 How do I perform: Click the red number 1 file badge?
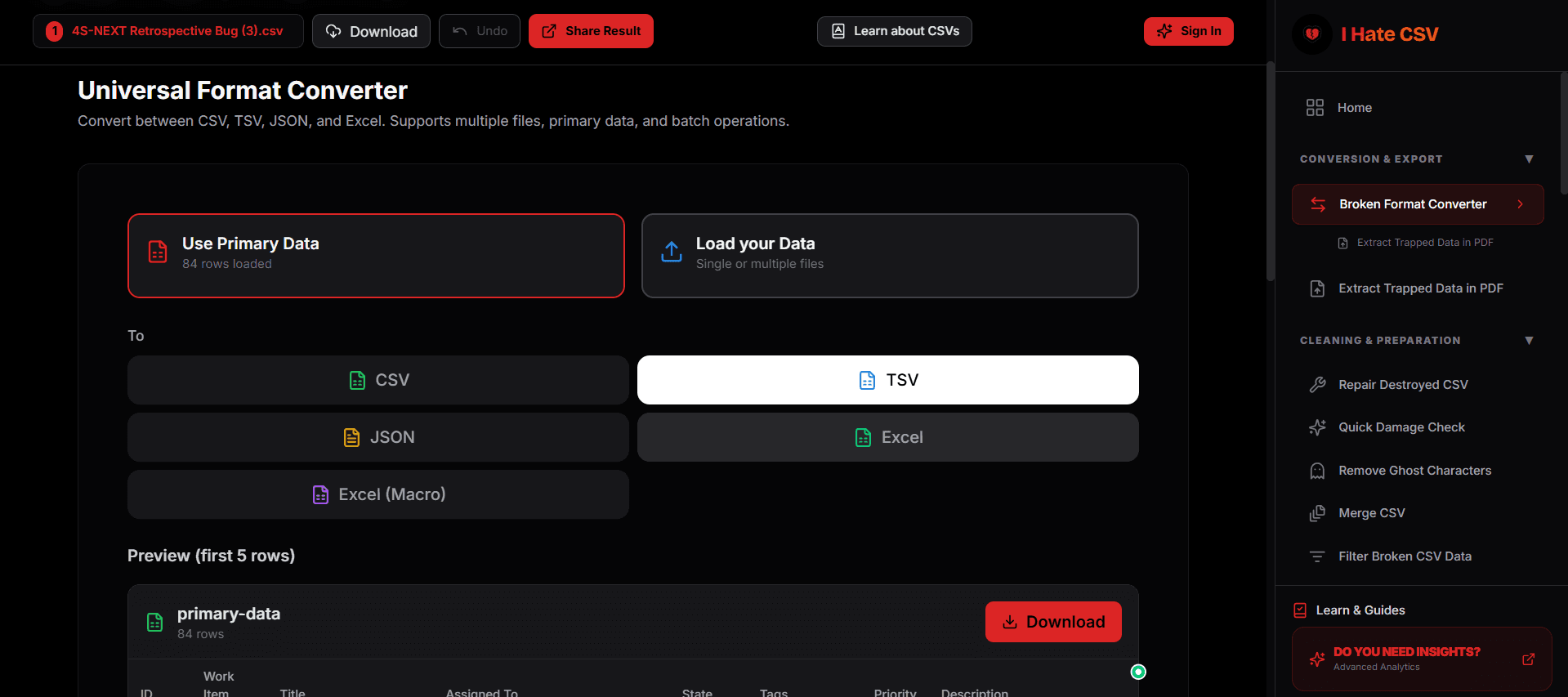pyautogui.click(x=54, y=31)
